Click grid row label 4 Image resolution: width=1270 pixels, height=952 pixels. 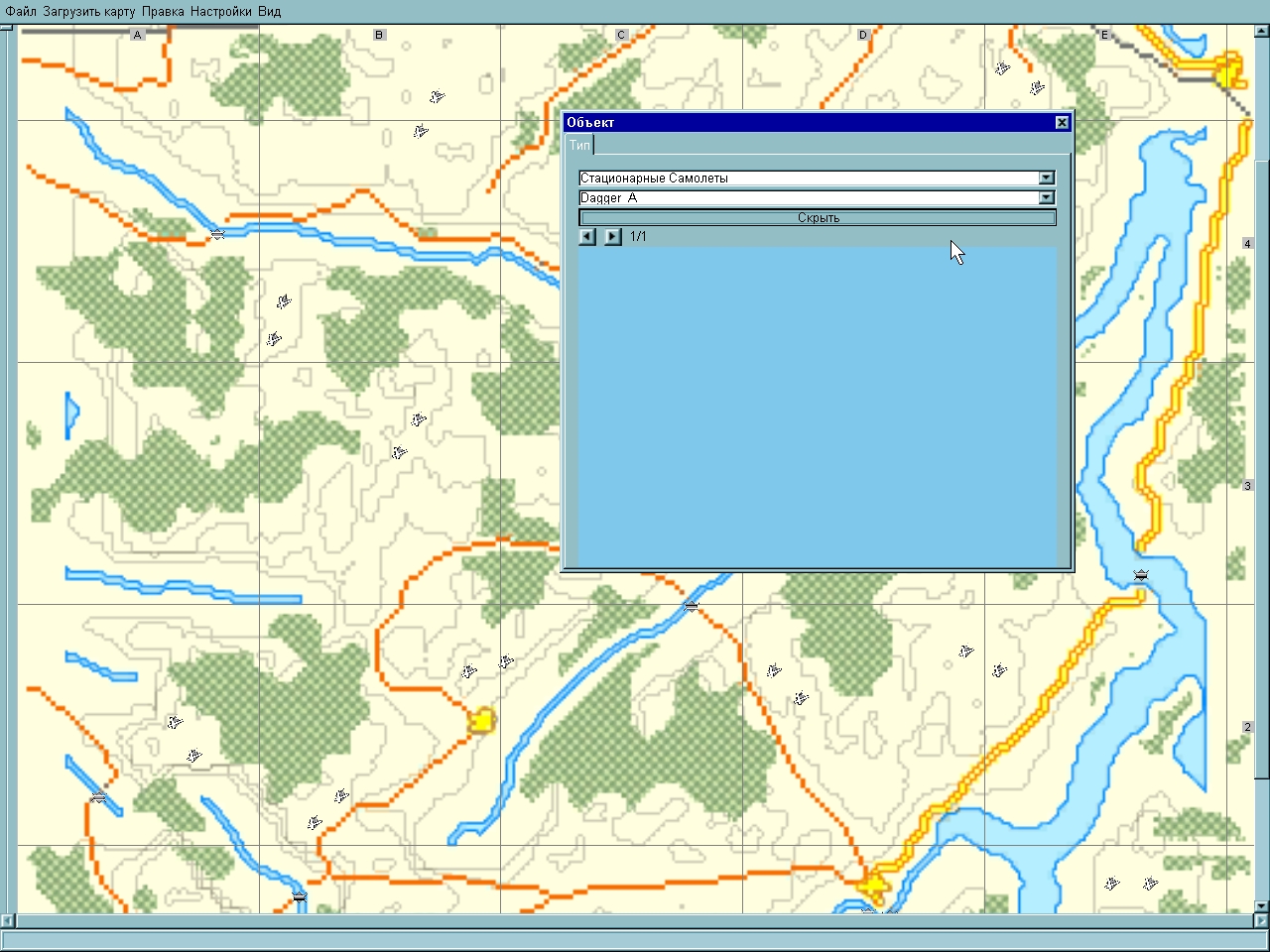[x=1247, y=243]
